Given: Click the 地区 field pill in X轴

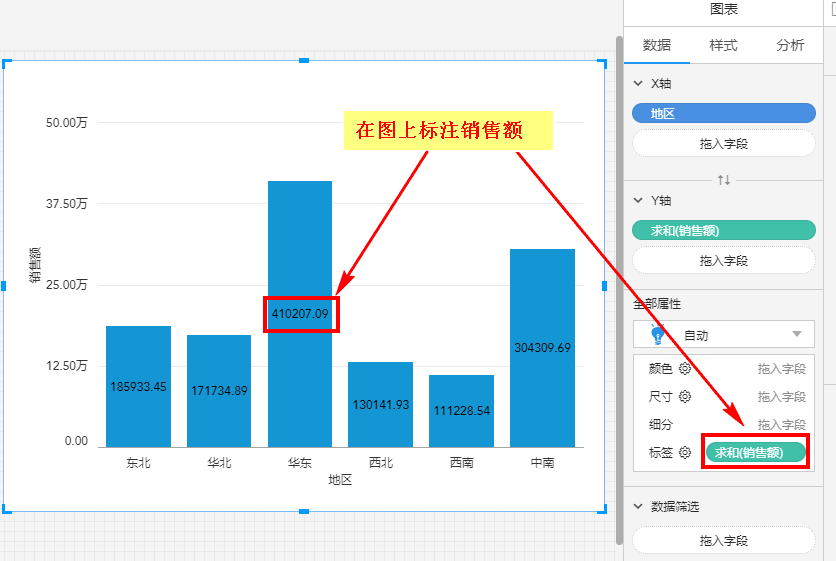Looking at the screenshot, I should coord(724,114).
